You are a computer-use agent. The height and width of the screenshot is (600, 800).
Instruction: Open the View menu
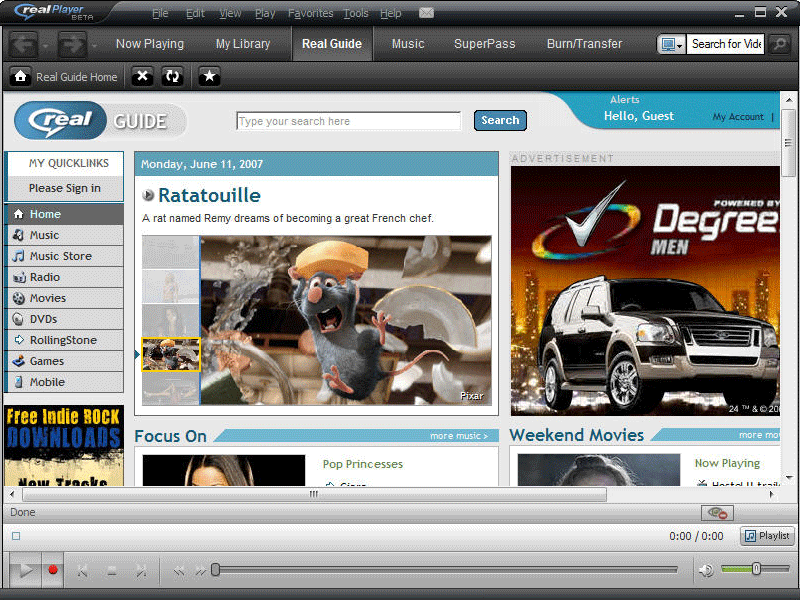(x=230, y=13)
